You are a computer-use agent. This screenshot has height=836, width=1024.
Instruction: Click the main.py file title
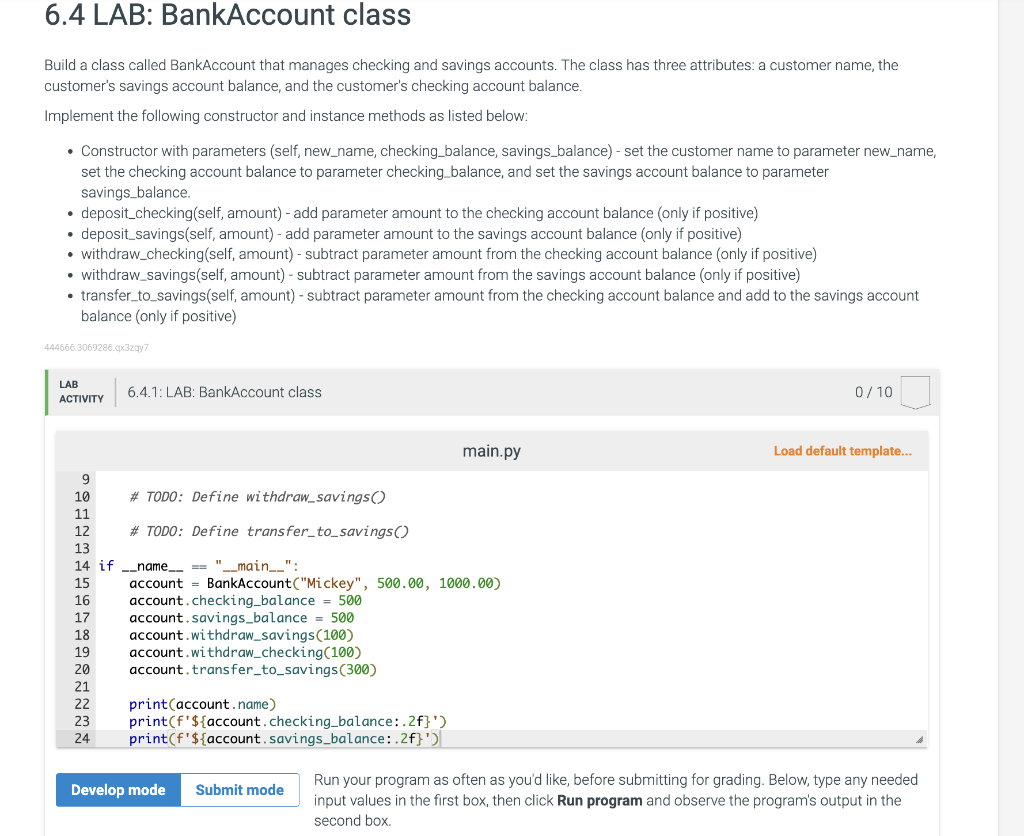[491, 451]
